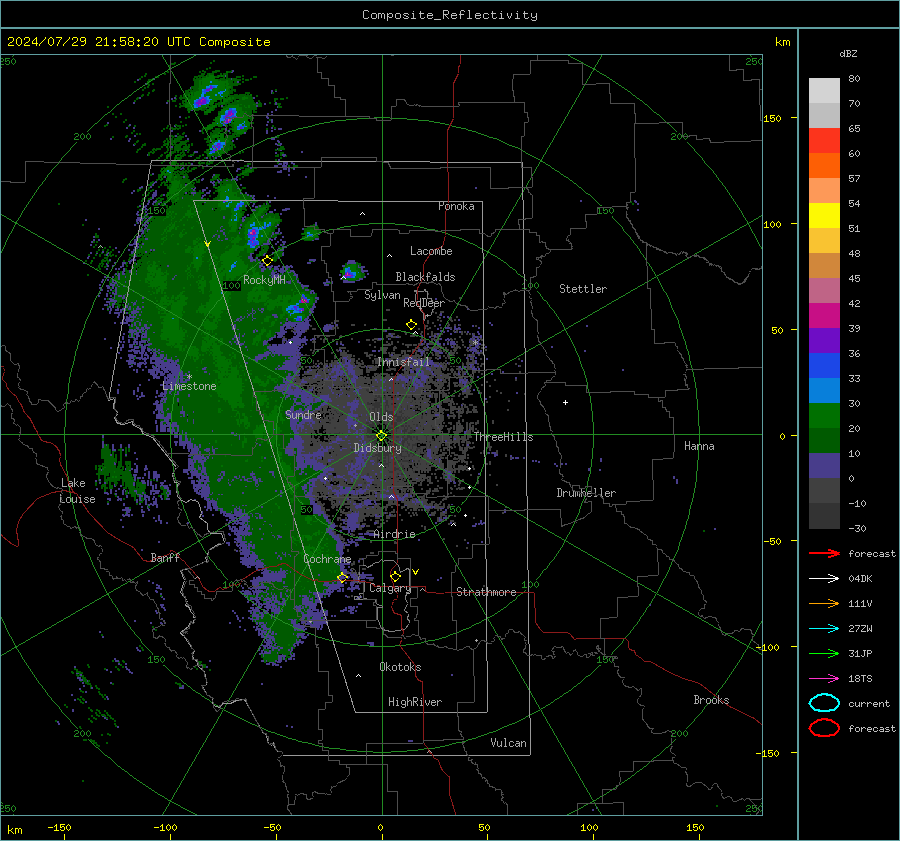Click the Strathmore city label
The image size is (900, 841).
point(486,592)
